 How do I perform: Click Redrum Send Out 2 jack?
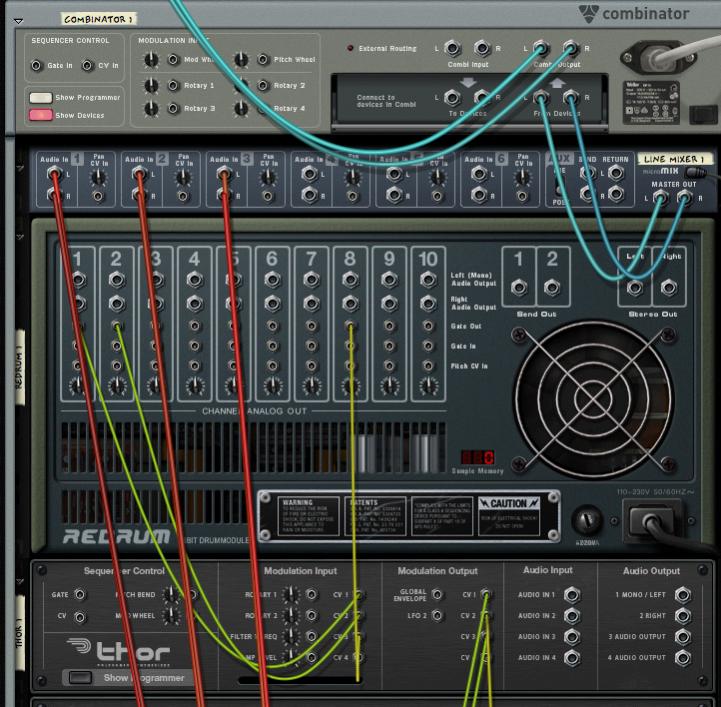pos(552,287)
